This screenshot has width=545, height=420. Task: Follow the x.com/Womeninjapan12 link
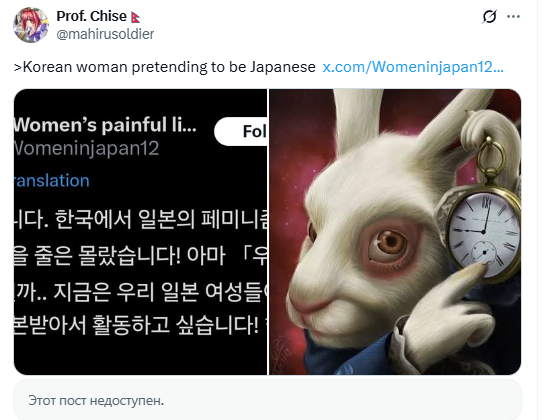(413, 67)
